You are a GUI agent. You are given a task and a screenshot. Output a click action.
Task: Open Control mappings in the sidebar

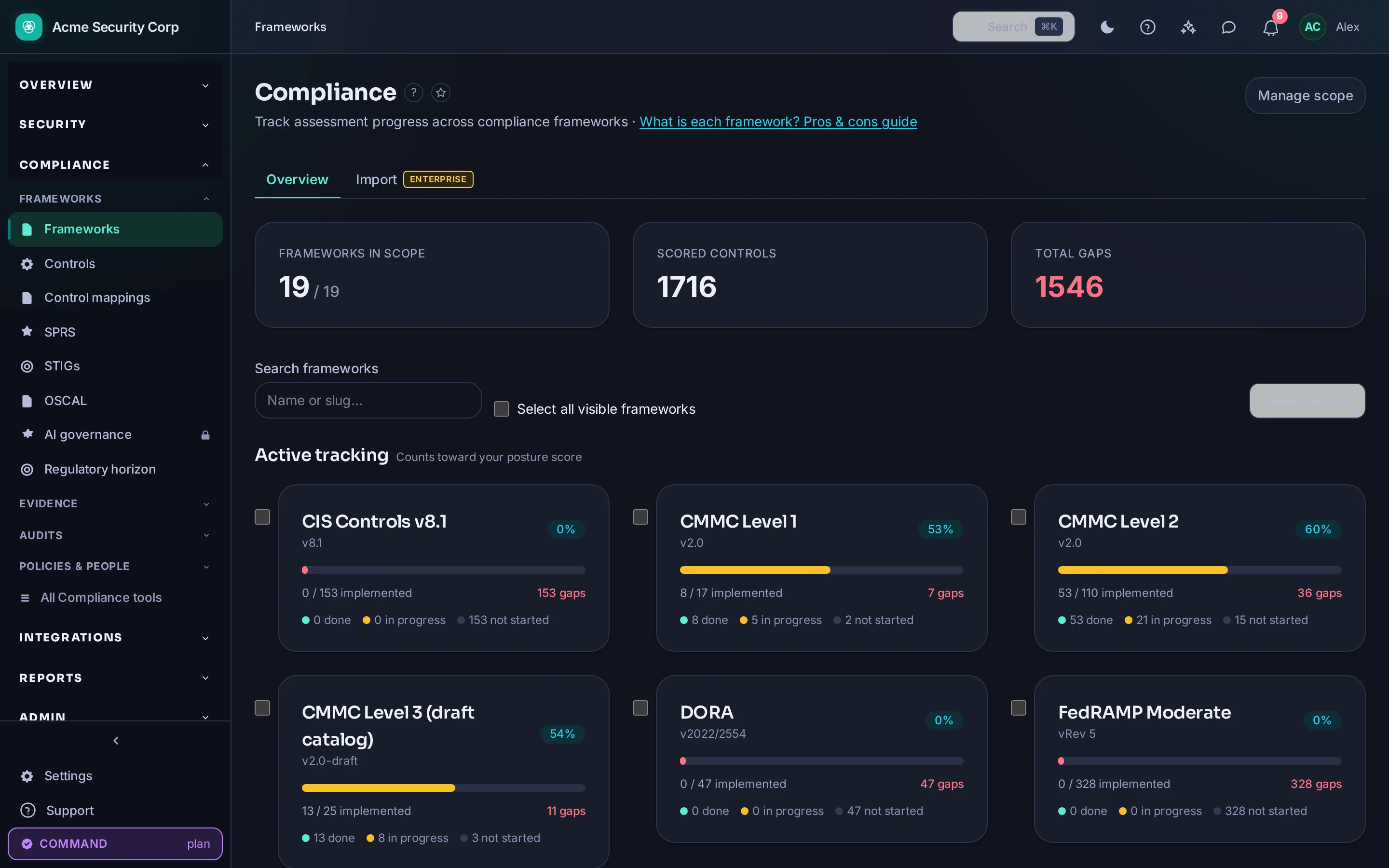tap(115, 298)
